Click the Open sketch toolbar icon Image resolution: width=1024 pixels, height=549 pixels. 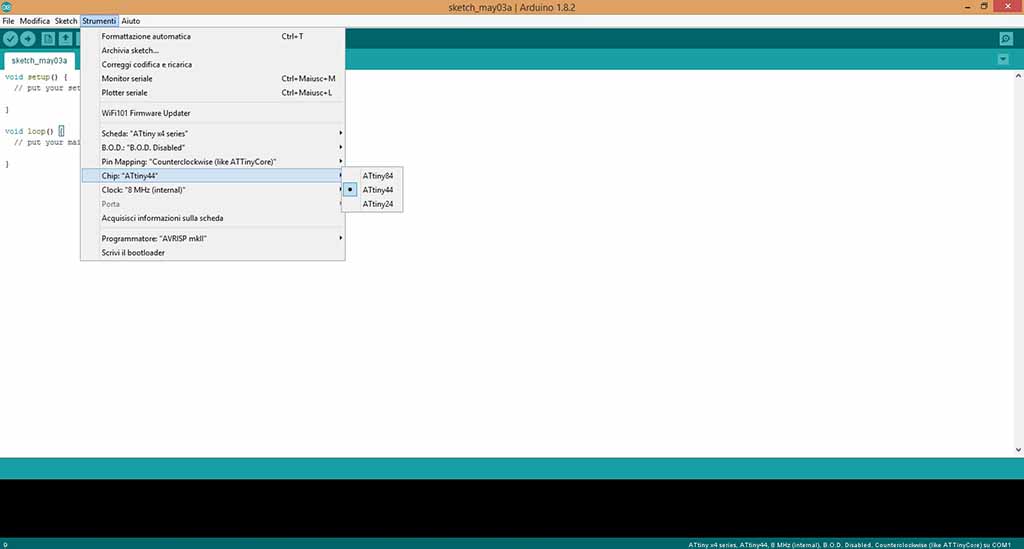[65, 39]
